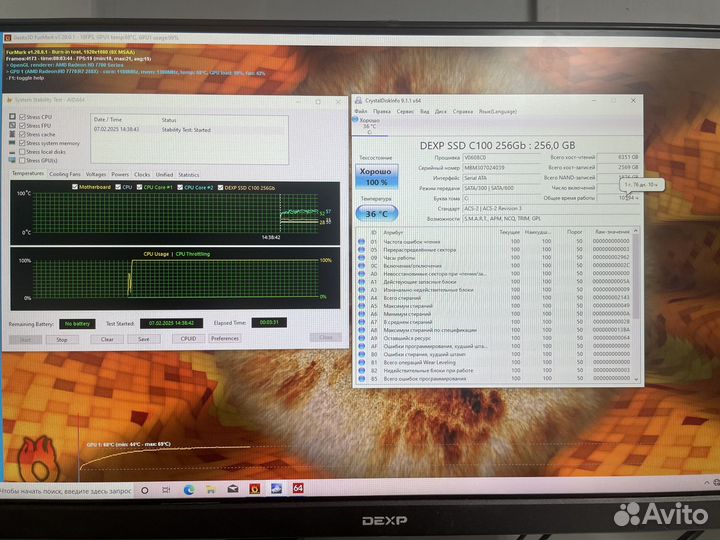Open the Язык(Language) menu
The image size is (720, 540).
point(498,111)
